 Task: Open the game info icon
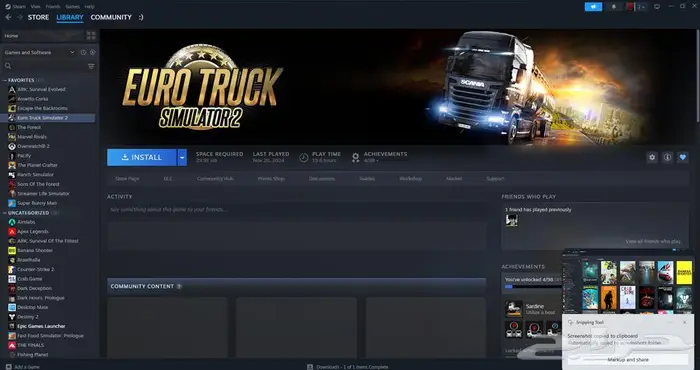(x=667, y=157)
